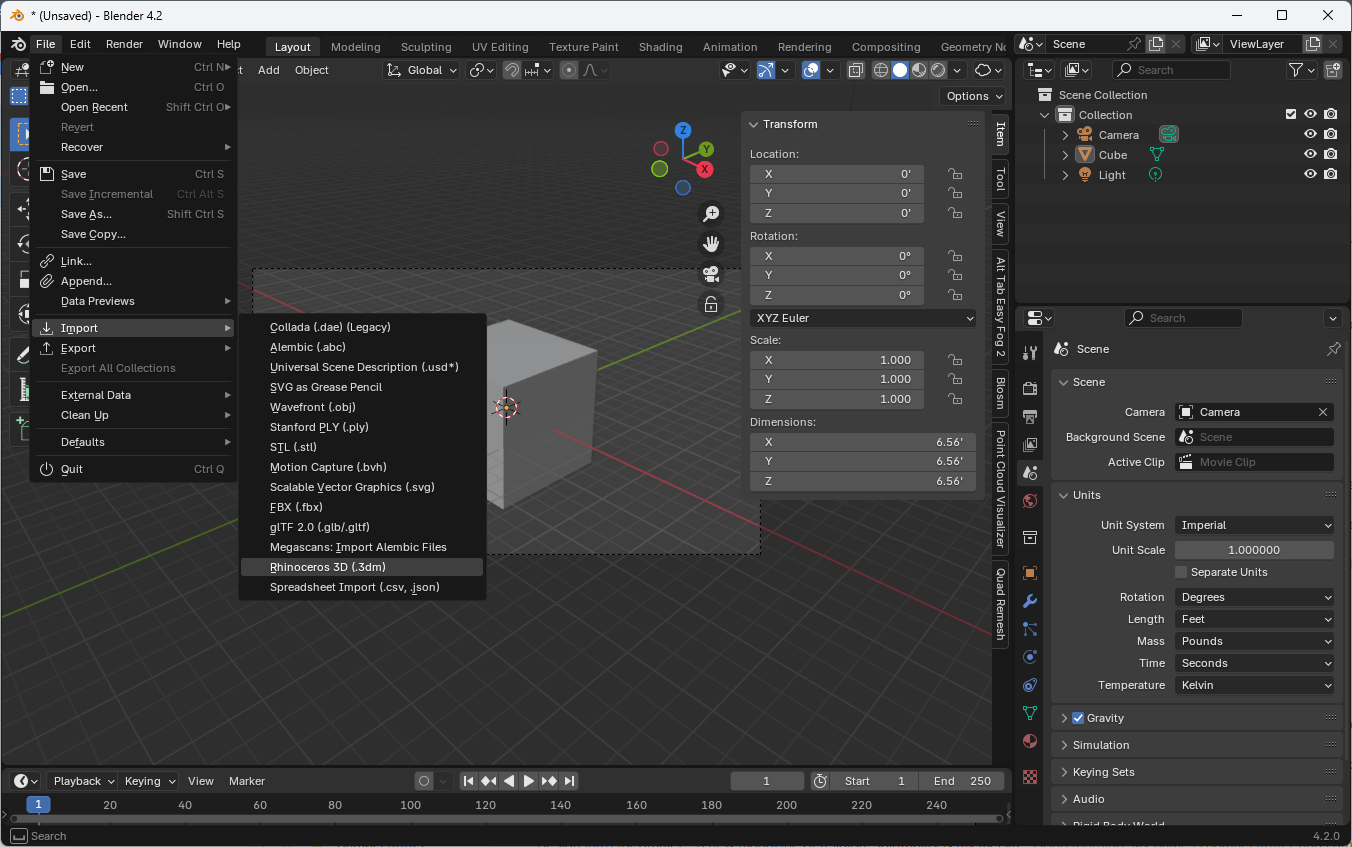The width and height of the screenshot is (1352, 847).
Task: Select rendered viewport shading mode
Action: [938, 70]
